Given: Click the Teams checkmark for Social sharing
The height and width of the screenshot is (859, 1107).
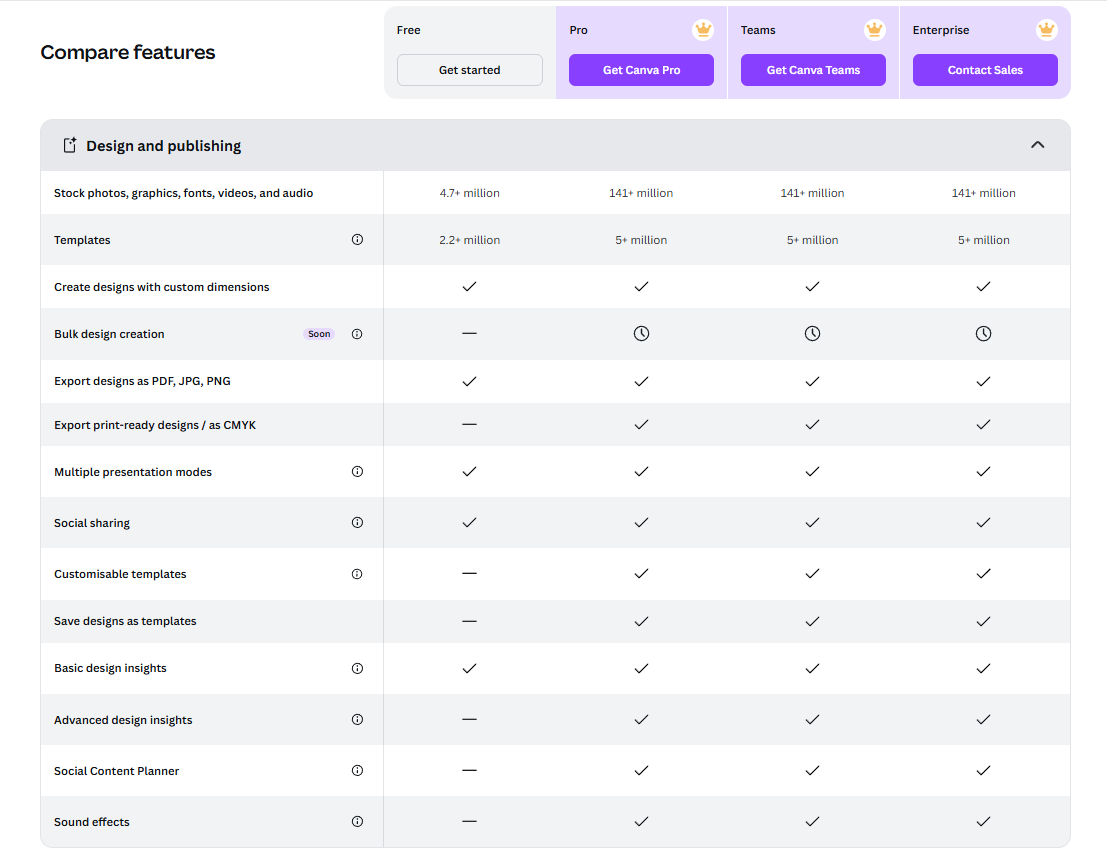Looking at the screenshot, I should click(813, 522).
